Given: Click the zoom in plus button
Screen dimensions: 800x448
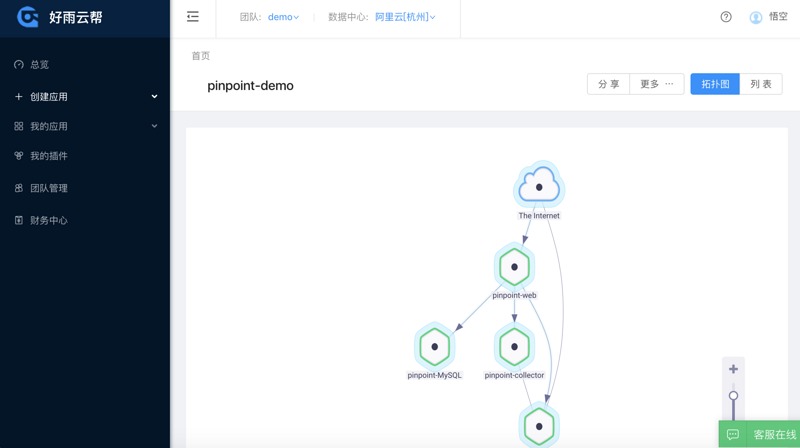Looking at the screenshot, I should [733, 369].
